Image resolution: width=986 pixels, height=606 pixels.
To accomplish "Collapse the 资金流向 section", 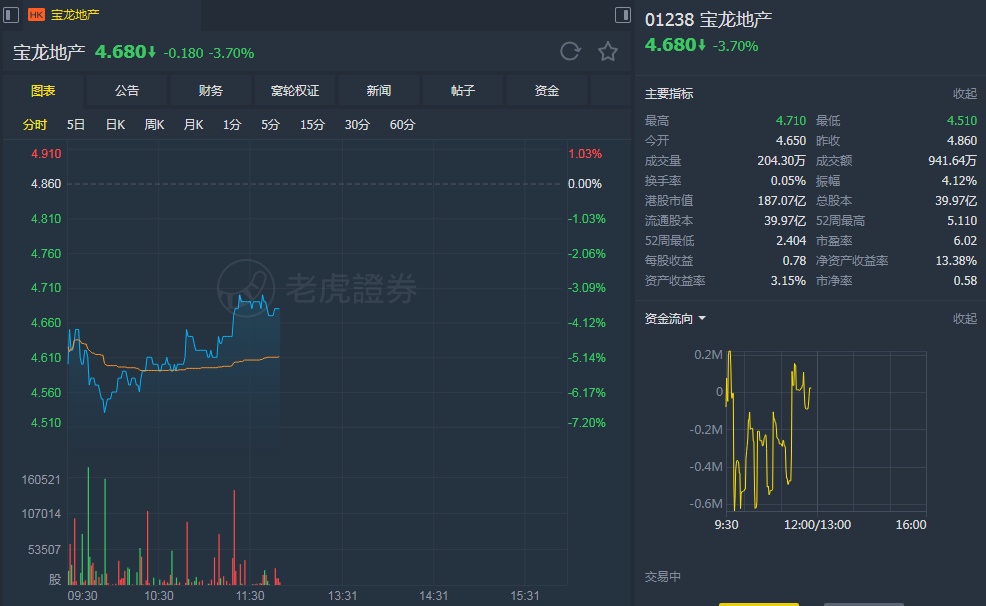I will pyautogui.click(x=964, y=319).
